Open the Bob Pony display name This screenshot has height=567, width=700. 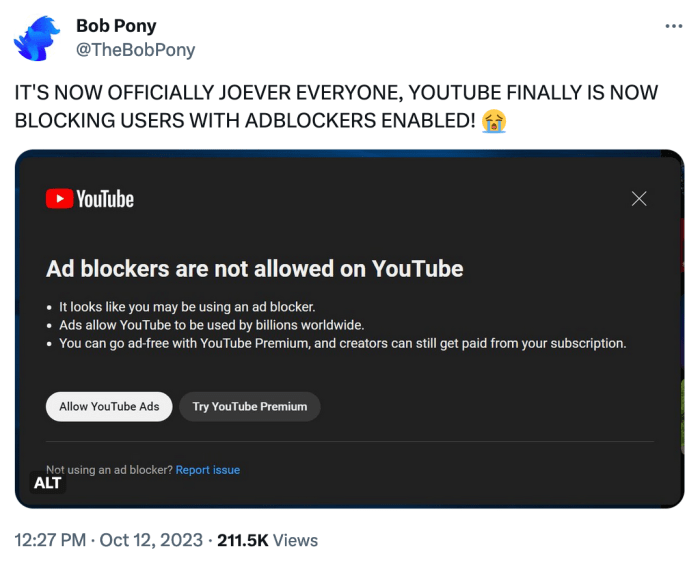(x=116, y=26)
